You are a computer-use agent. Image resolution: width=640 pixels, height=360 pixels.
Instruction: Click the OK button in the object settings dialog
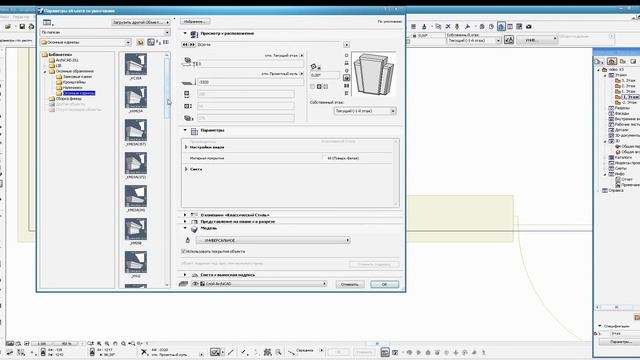click(x=384, y=284)
